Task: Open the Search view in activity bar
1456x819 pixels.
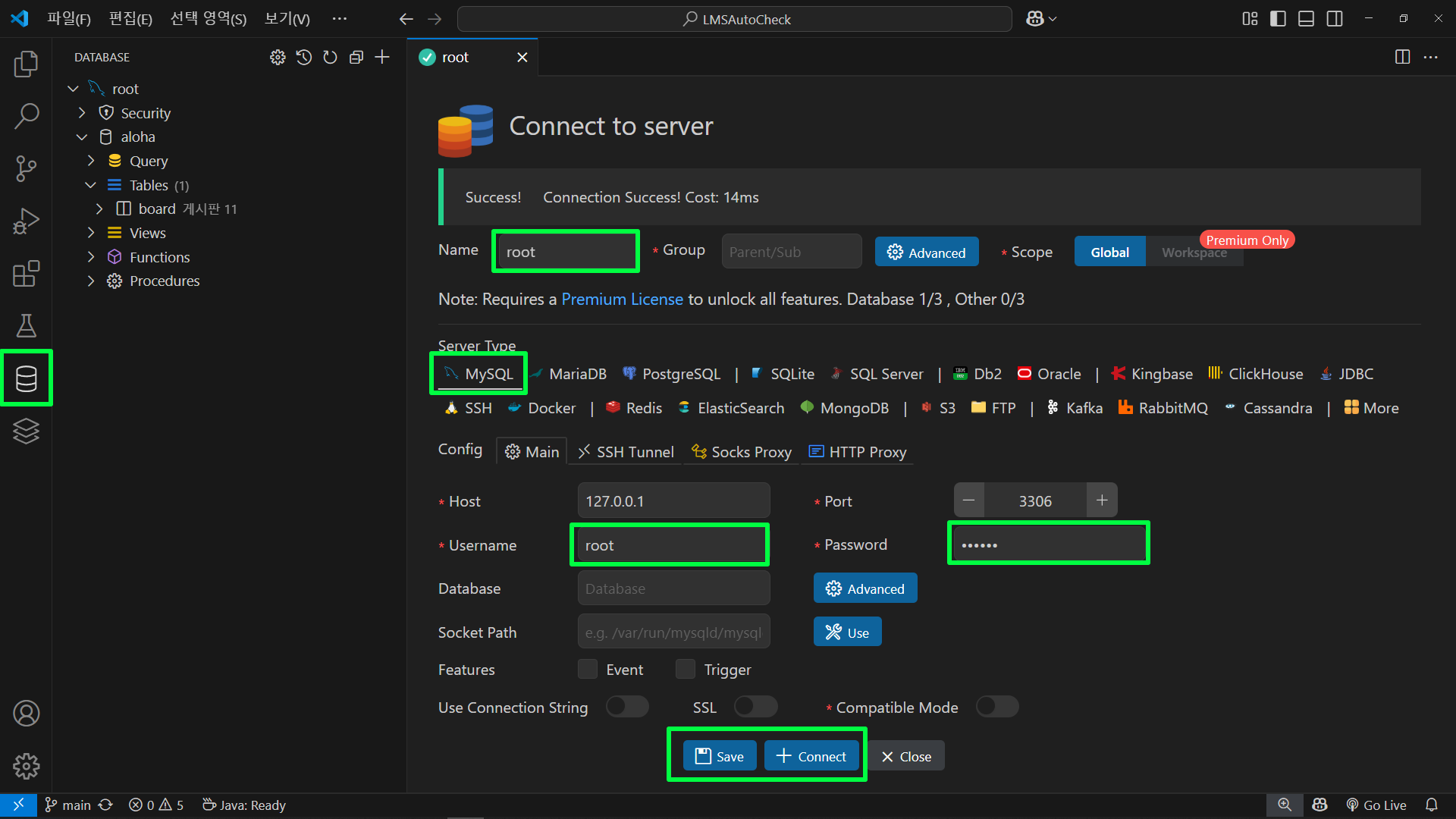Action: tap(26, 116)
